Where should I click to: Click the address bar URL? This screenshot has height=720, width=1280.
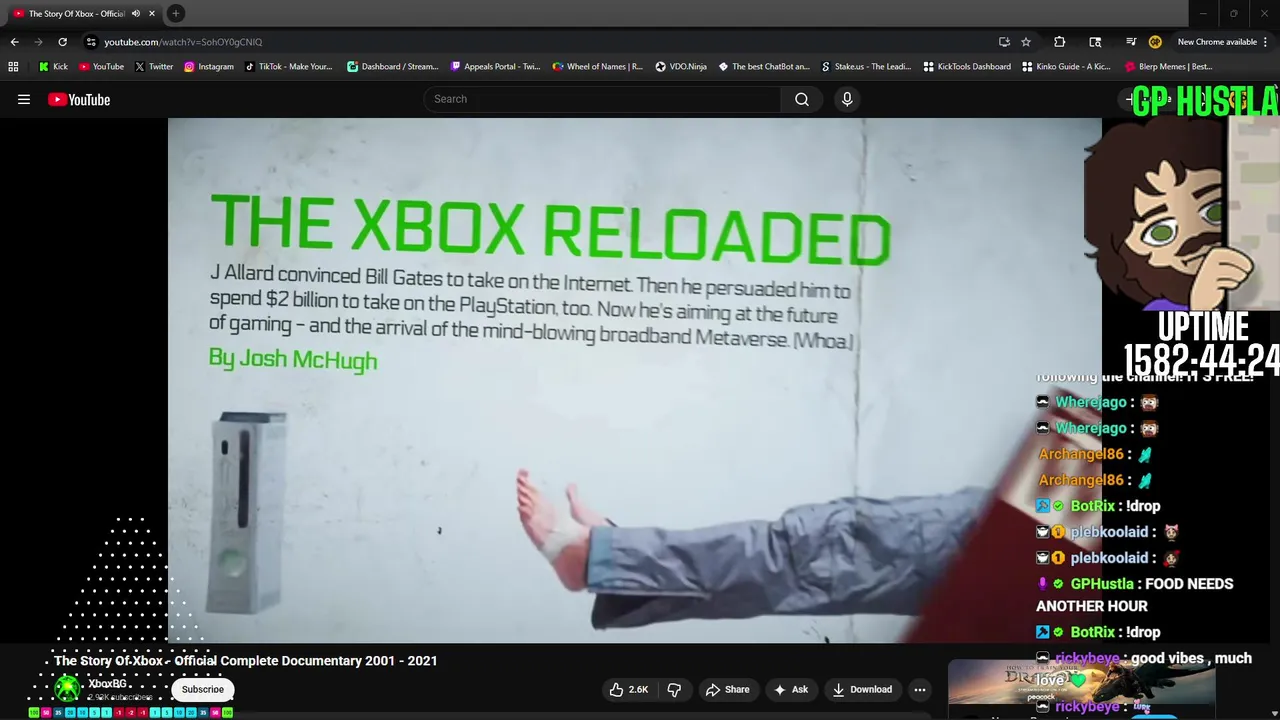pyautogui.click(x=183, y=42)
